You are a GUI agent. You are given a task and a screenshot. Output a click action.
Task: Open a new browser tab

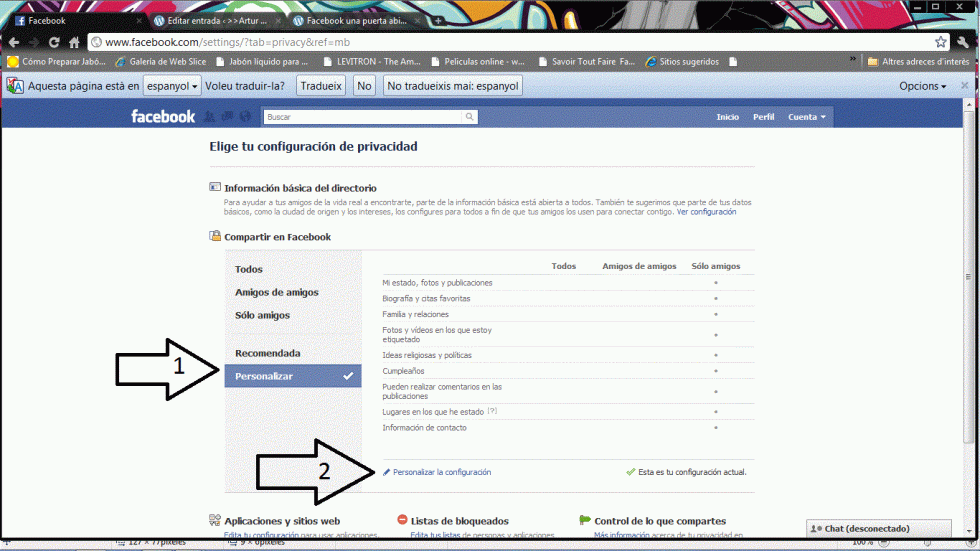click(438, 20)
